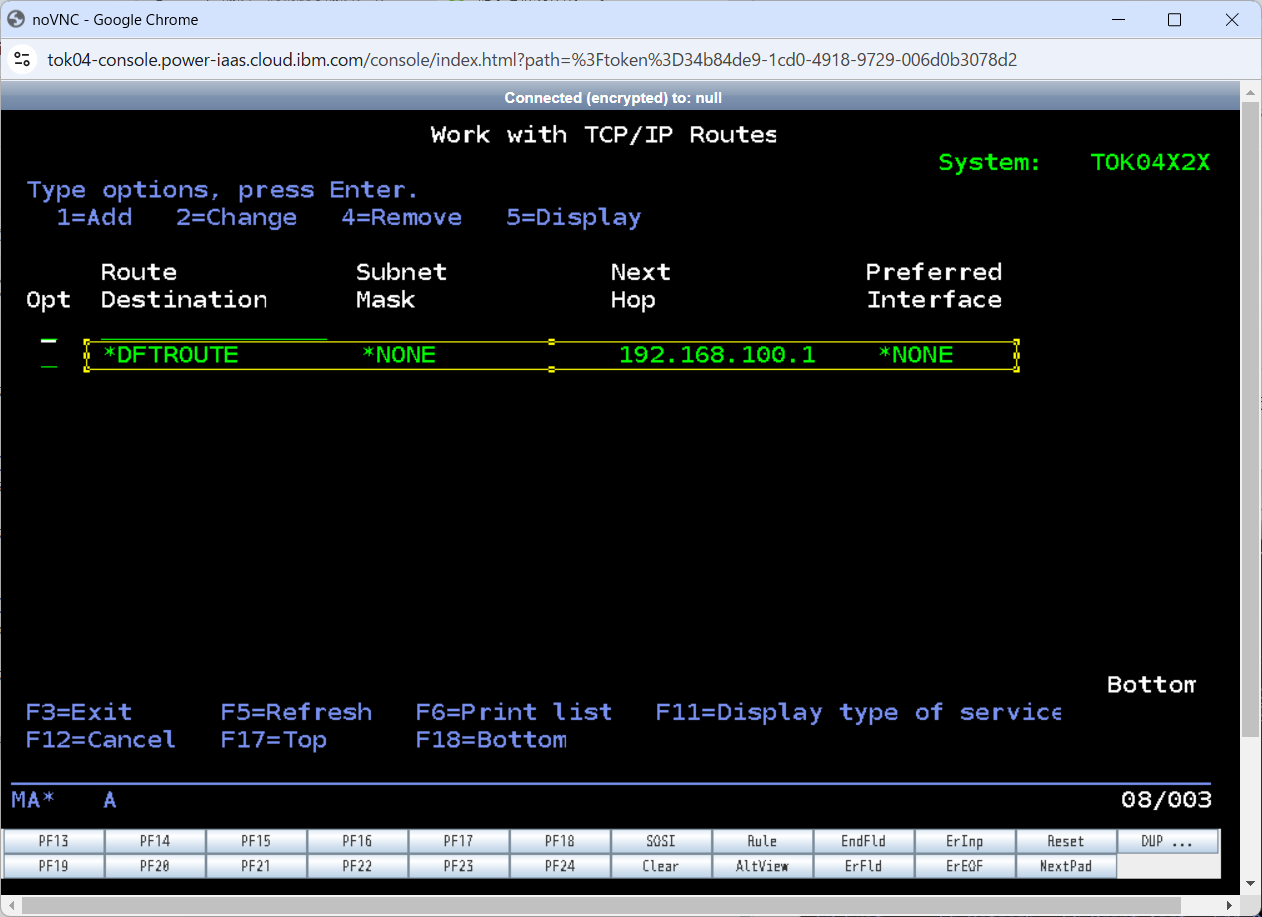Click the Opt field beside *DFTROUTE

pyautogui.click(x=49, y=356)
